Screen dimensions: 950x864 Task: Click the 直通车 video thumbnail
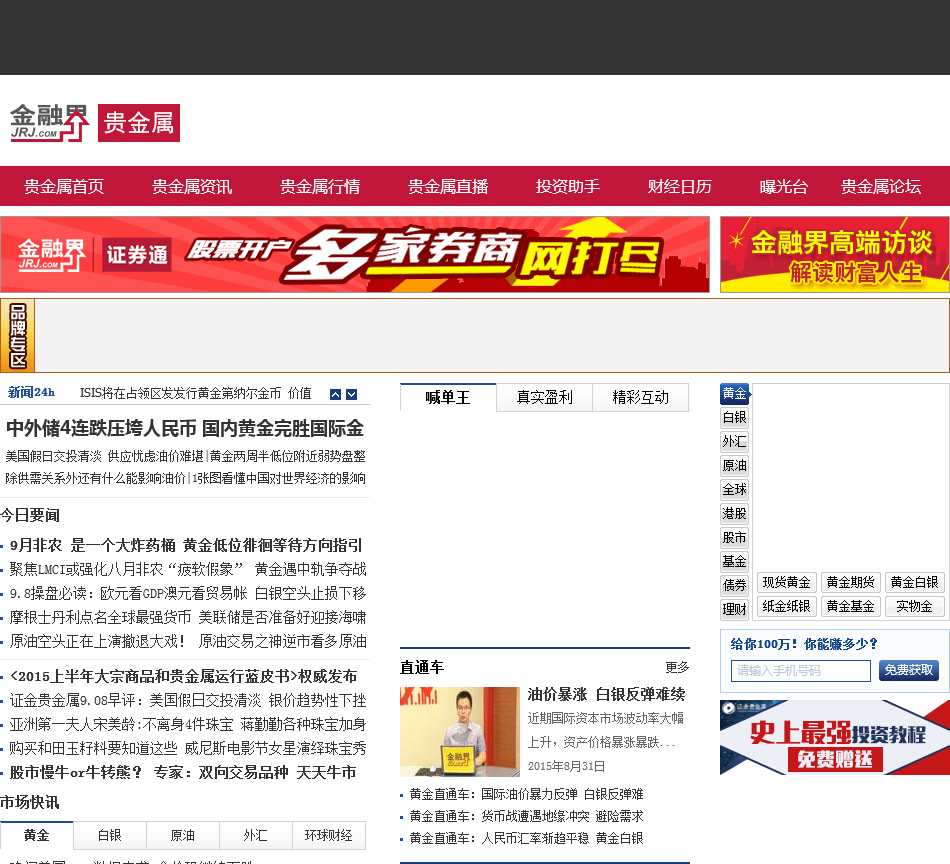460,731
